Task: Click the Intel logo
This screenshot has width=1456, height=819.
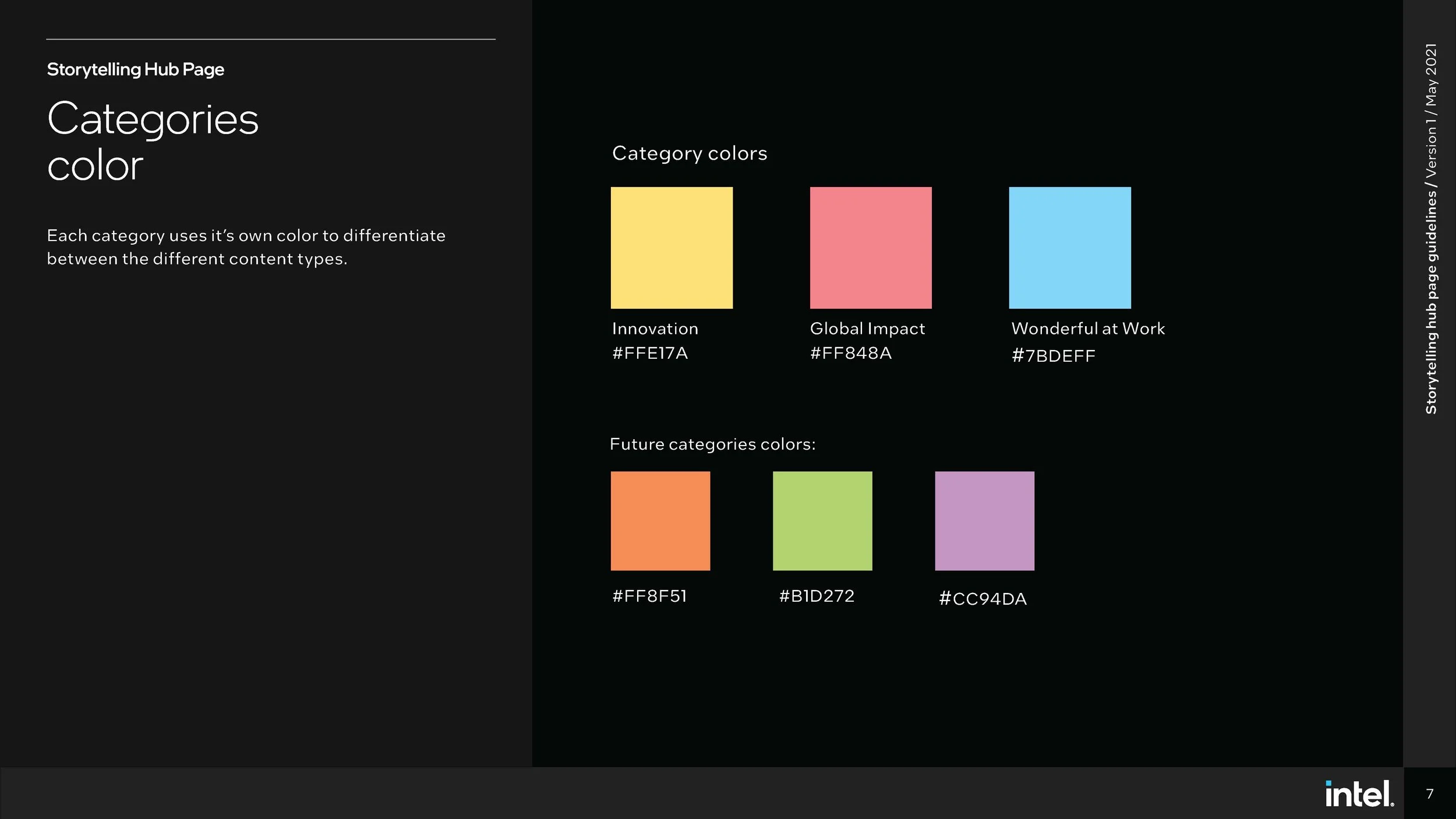Action: 1359,794
